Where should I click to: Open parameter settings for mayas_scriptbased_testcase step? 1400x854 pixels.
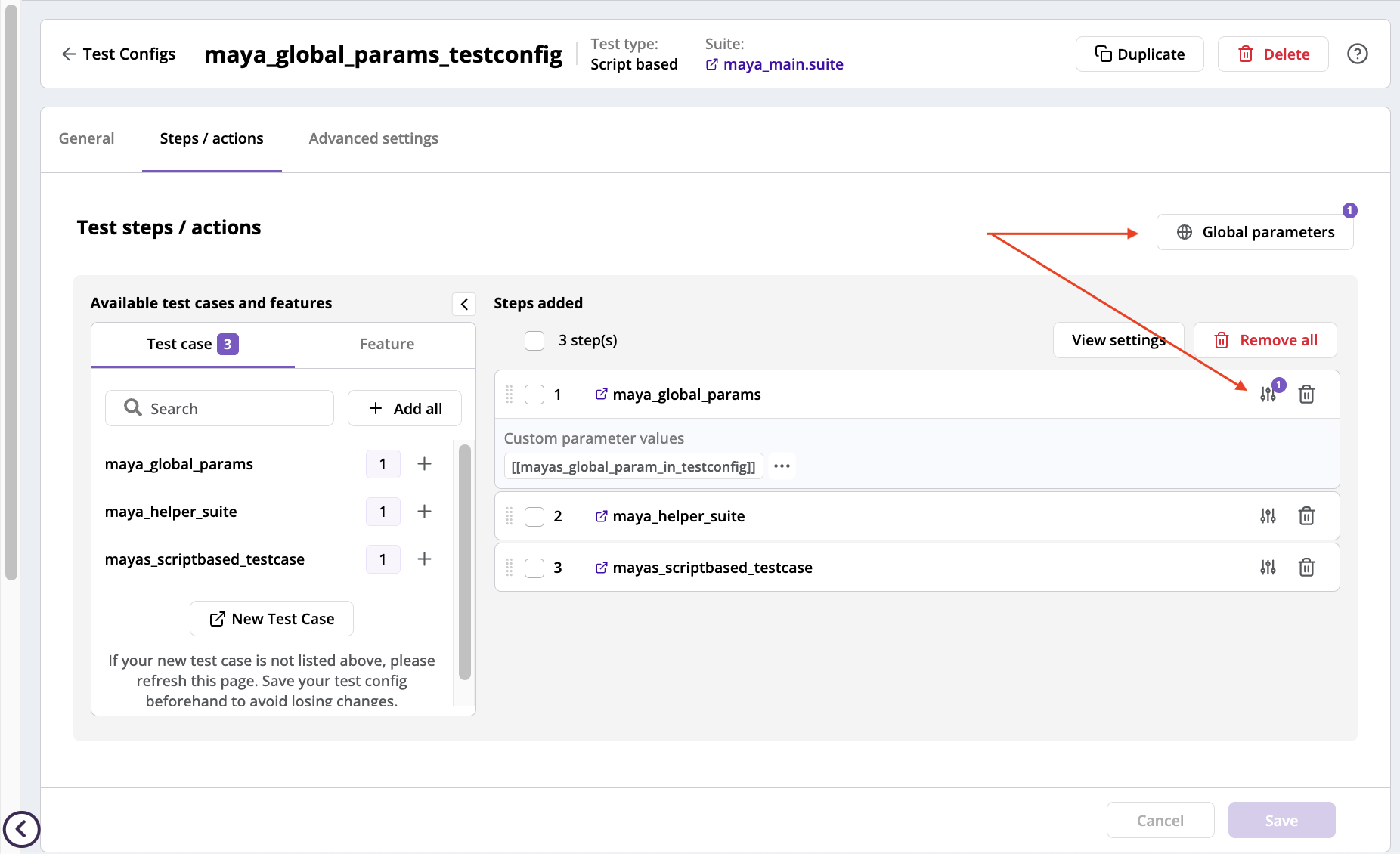(x=1268, y=567)
